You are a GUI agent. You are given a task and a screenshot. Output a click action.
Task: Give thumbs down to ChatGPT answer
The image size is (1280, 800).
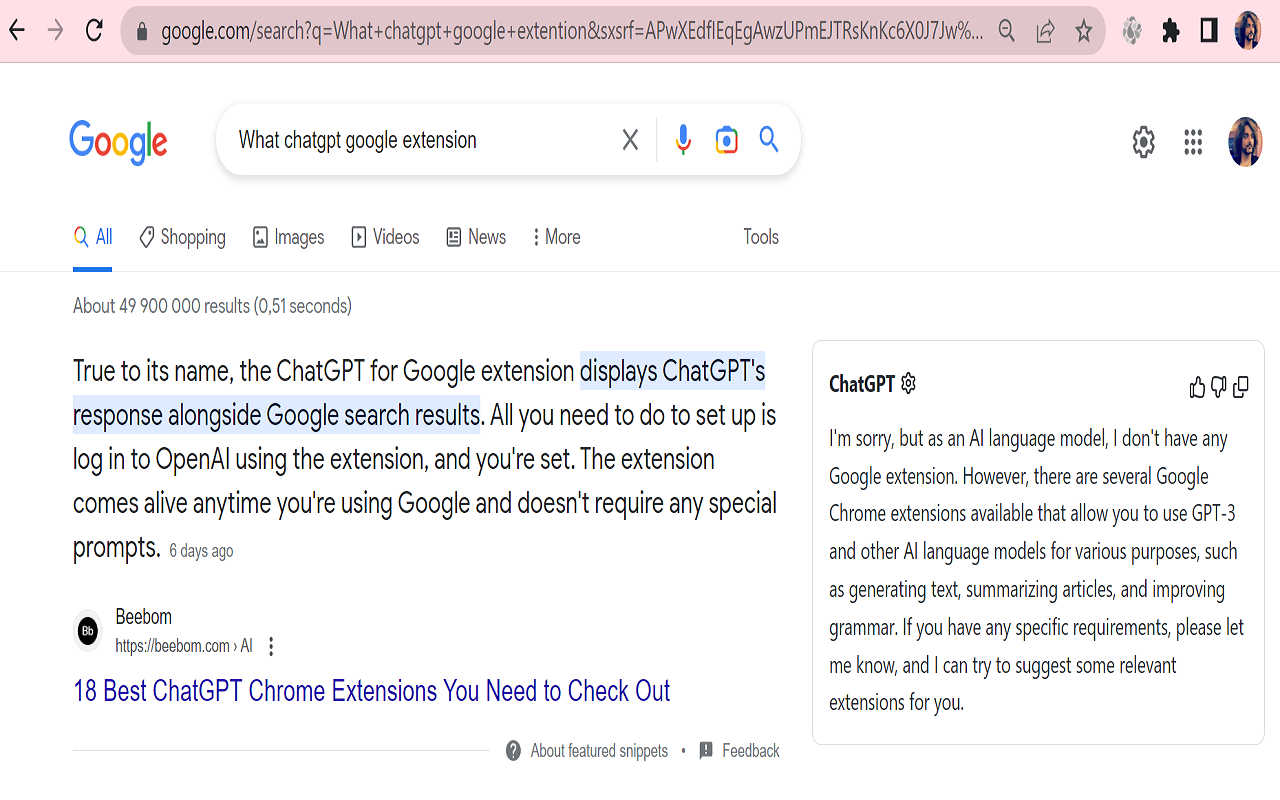coord(1218,387)
